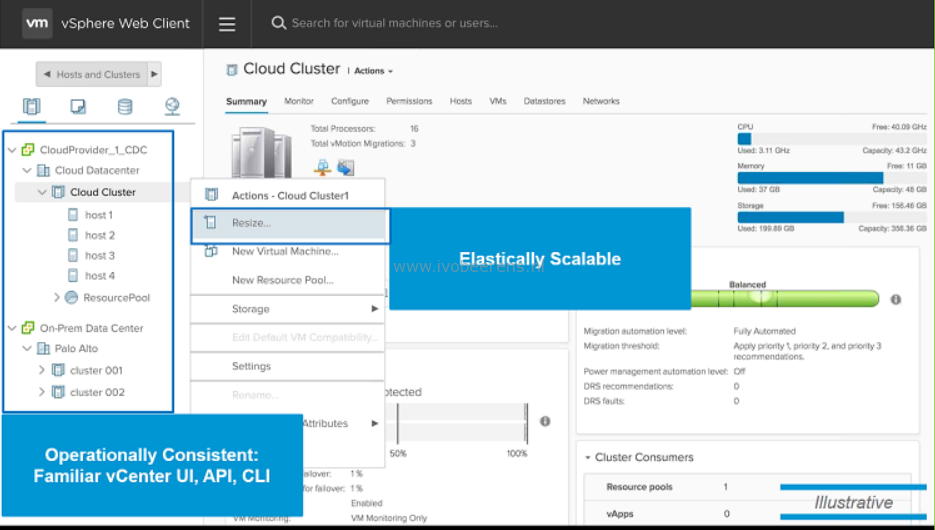Select host 3 in the tree
Image resolution: width=935 pixels, height=530 pixels.
click(100, 255)
